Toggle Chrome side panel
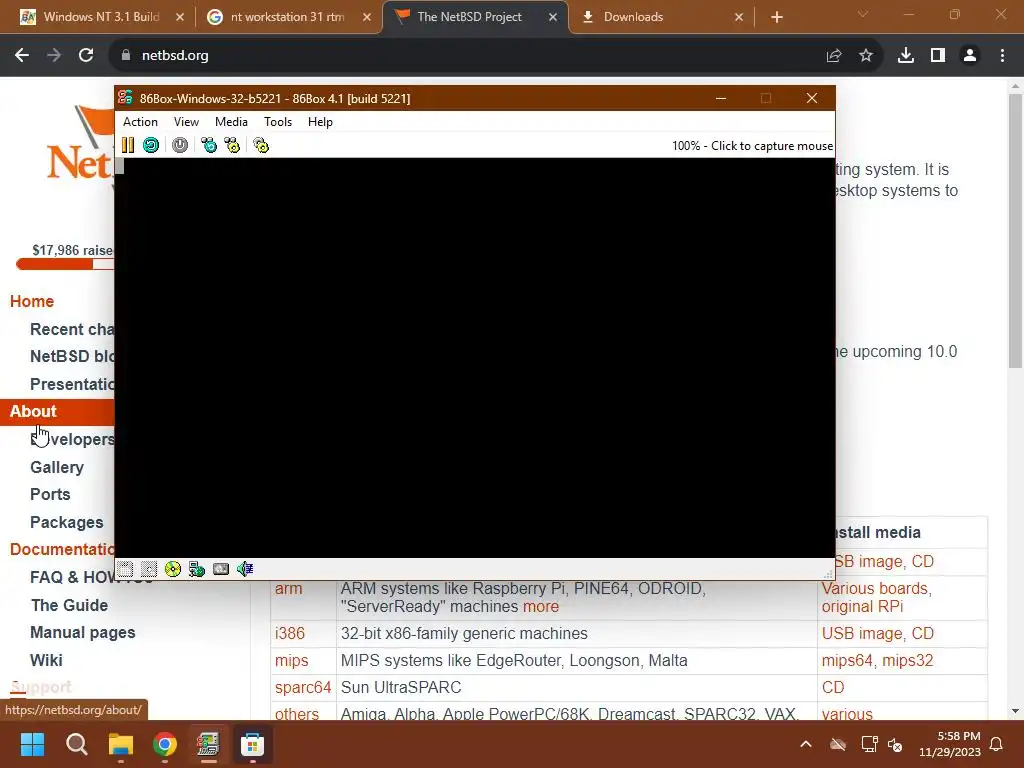The width and height of the screenshot is (1024, 768). pyautogui.click(x=938, y=56)
